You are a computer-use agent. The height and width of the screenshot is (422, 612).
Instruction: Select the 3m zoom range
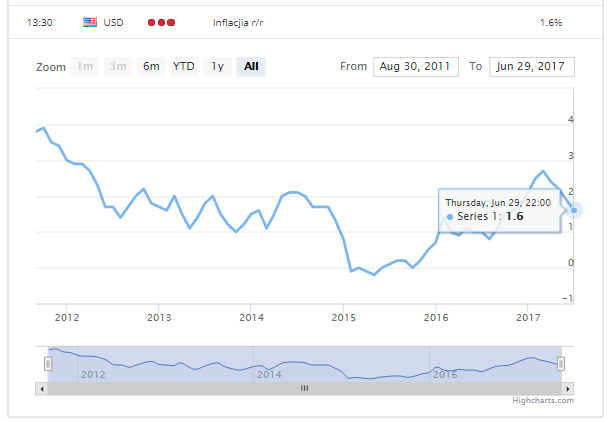118,66
